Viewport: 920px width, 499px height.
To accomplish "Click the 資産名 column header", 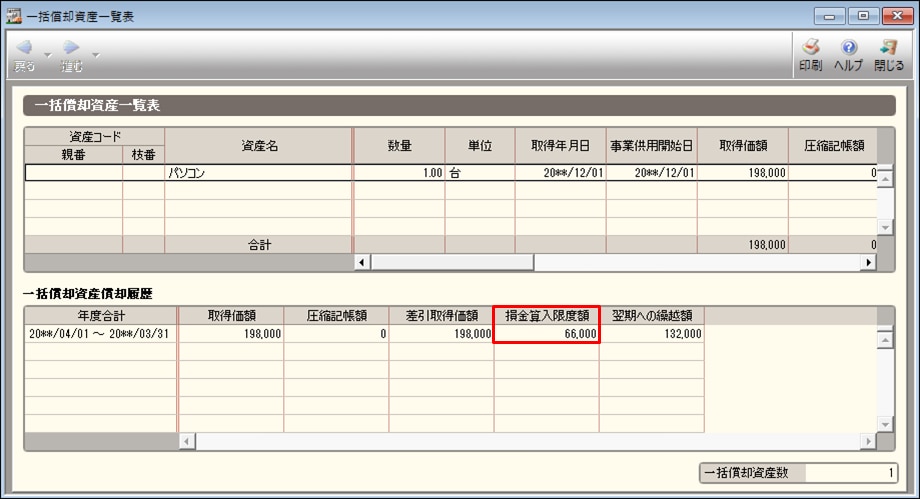I will pyautogui.click(x=258, y=145).
